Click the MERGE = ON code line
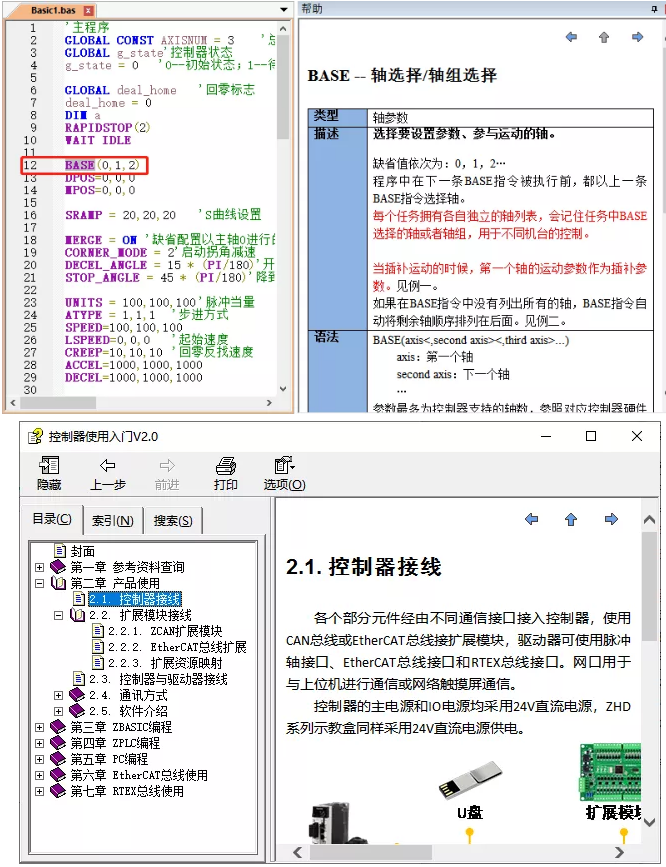This screenshot has width=666, height=867. 101,240
